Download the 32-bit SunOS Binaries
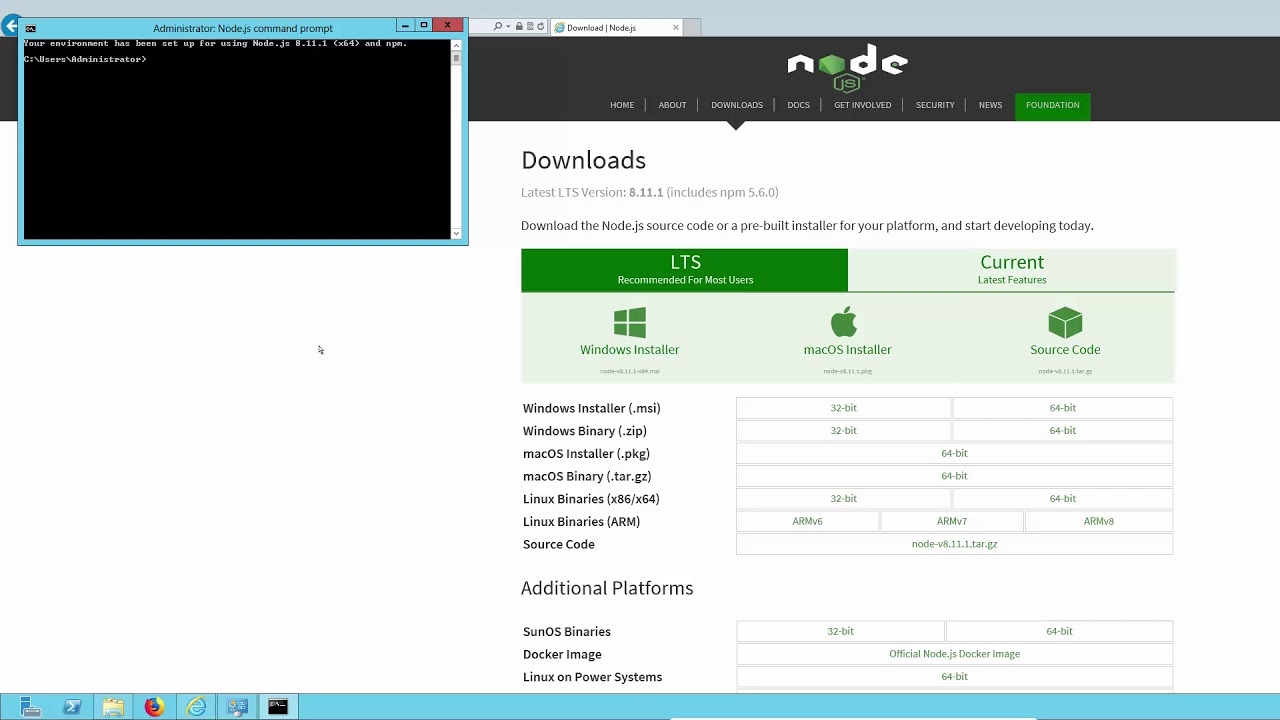Screen dimensions: 1280x720 click(x=840, y=631)
